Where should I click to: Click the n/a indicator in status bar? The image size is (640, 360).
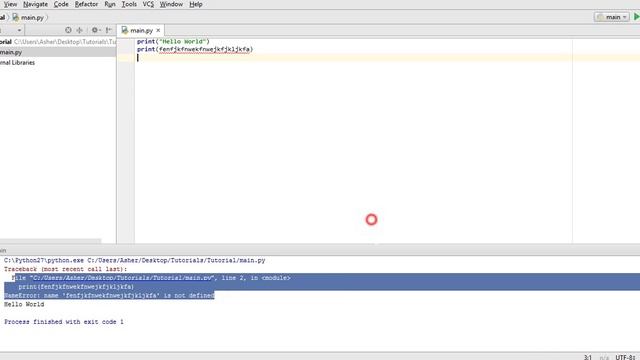(604, 357)
